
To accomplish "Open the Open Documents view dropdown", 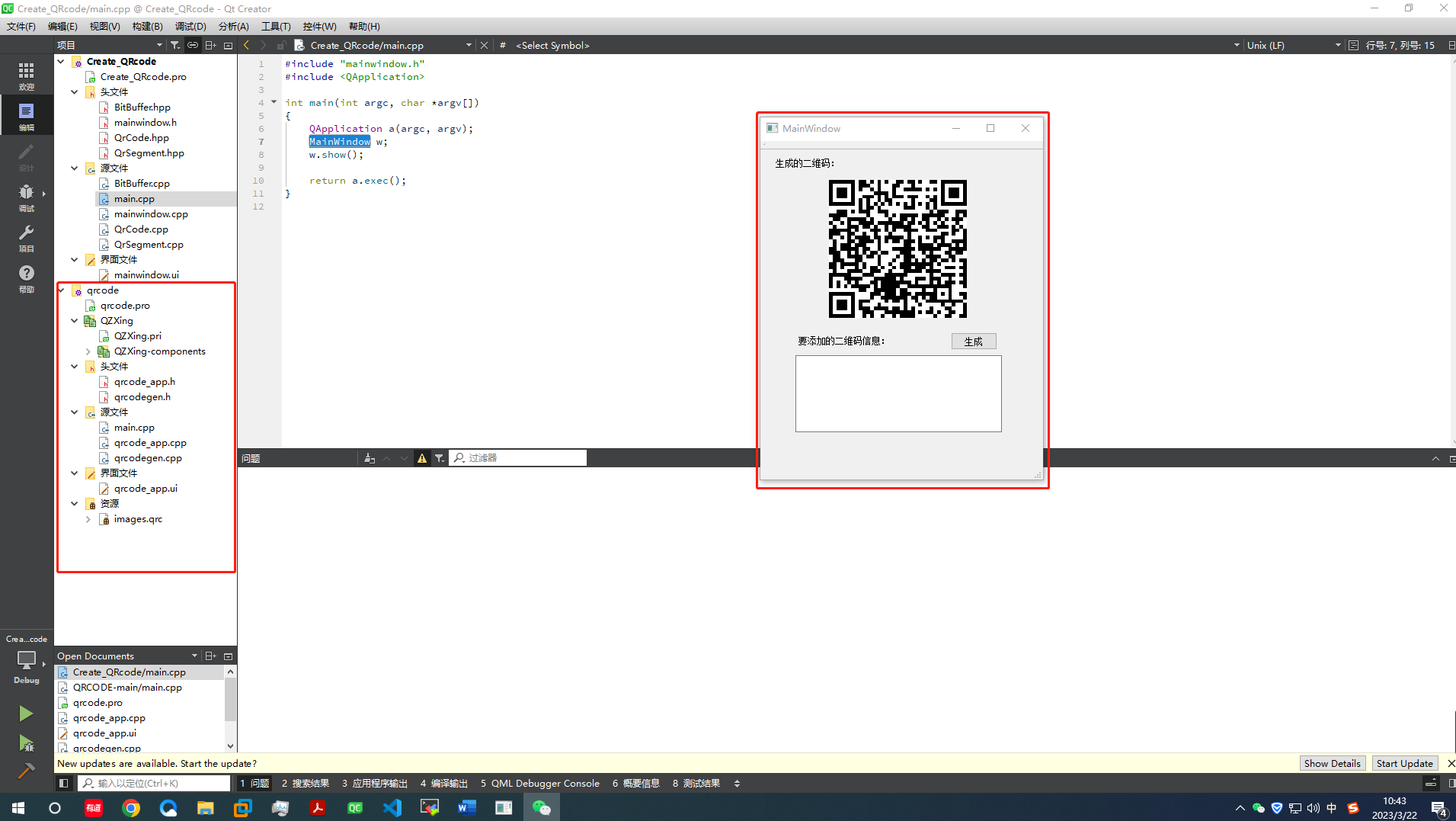I will [127, 656].
